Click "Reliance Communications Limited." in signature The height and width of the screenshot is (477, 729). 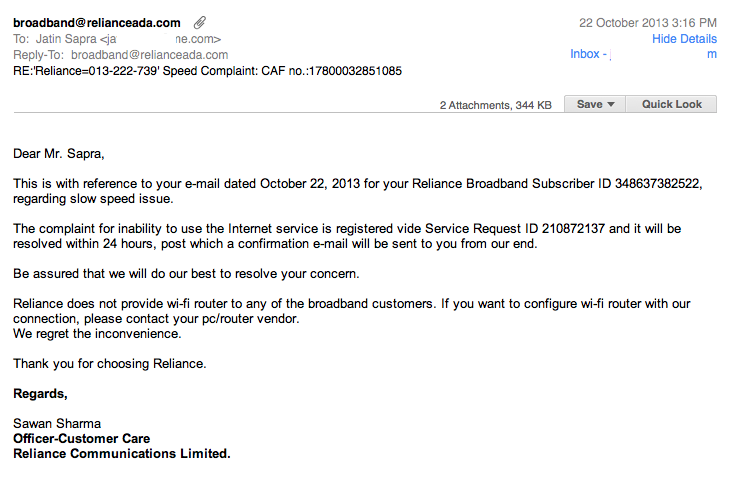pyautogui.click(x=121, y=453)
